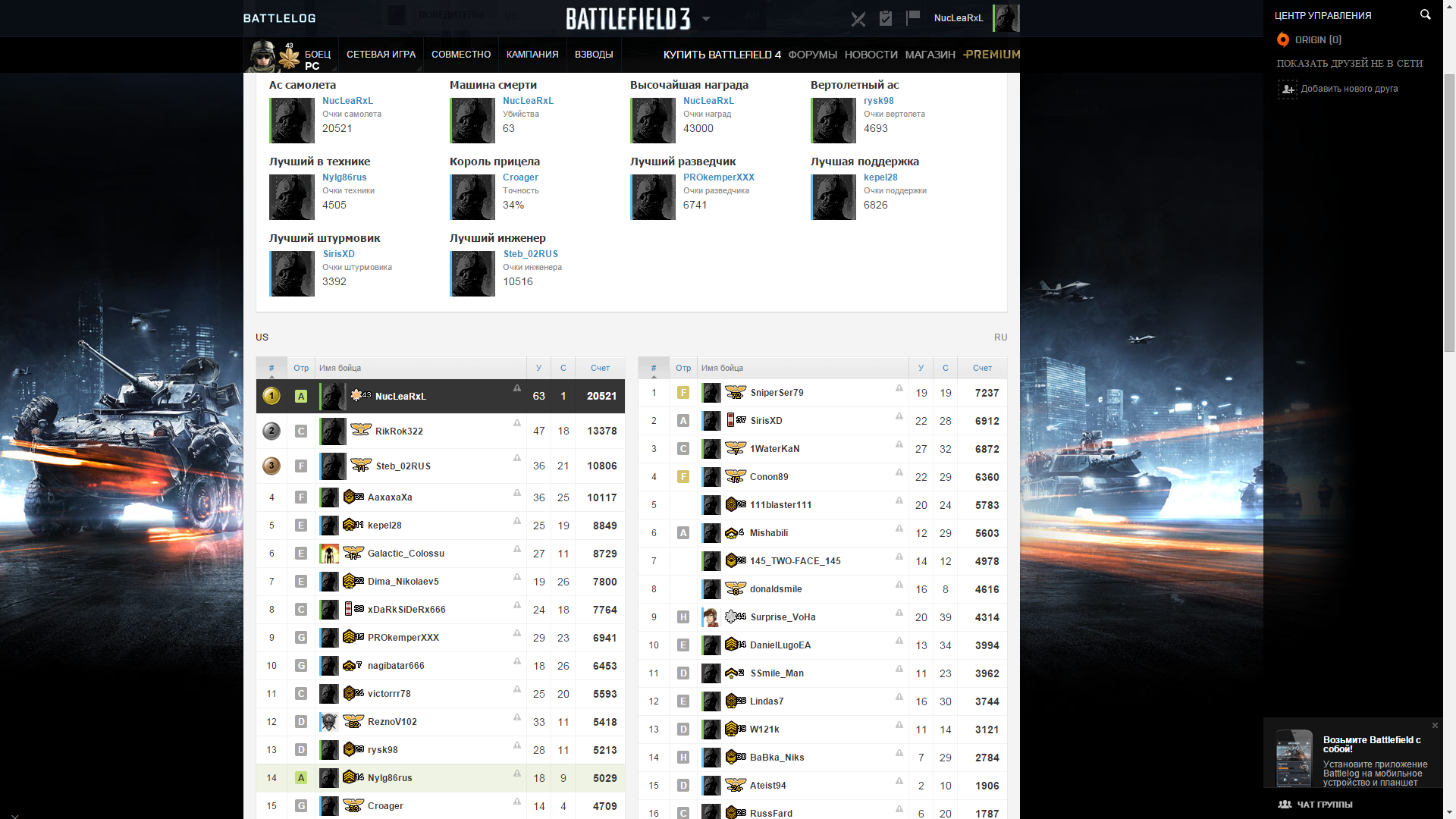Click the yellow squad F badge on SniperSer79's row
This screenshot has height=819, width=1456.
pyautogui.click(x=683, y=393)
